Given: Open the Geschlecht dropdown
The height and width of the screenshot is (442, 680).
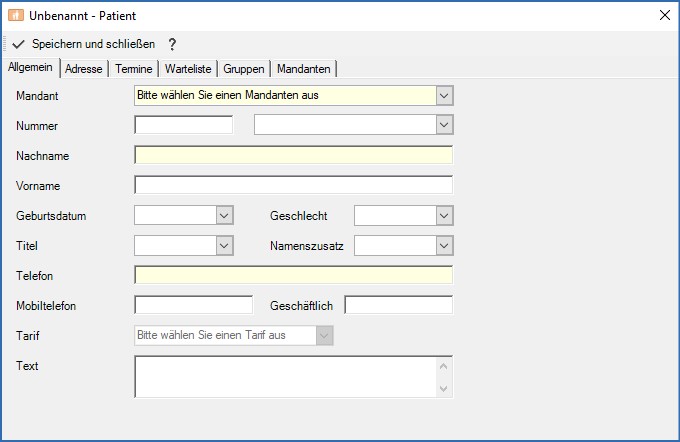Looking at the screenshot, I should [444, 216].
